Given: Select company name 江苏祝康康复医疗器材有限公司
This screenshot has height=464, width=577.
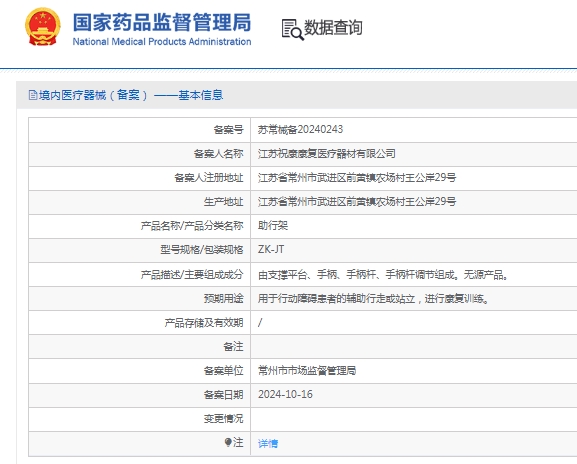Looking at the screenshot, I should point(327,153).
